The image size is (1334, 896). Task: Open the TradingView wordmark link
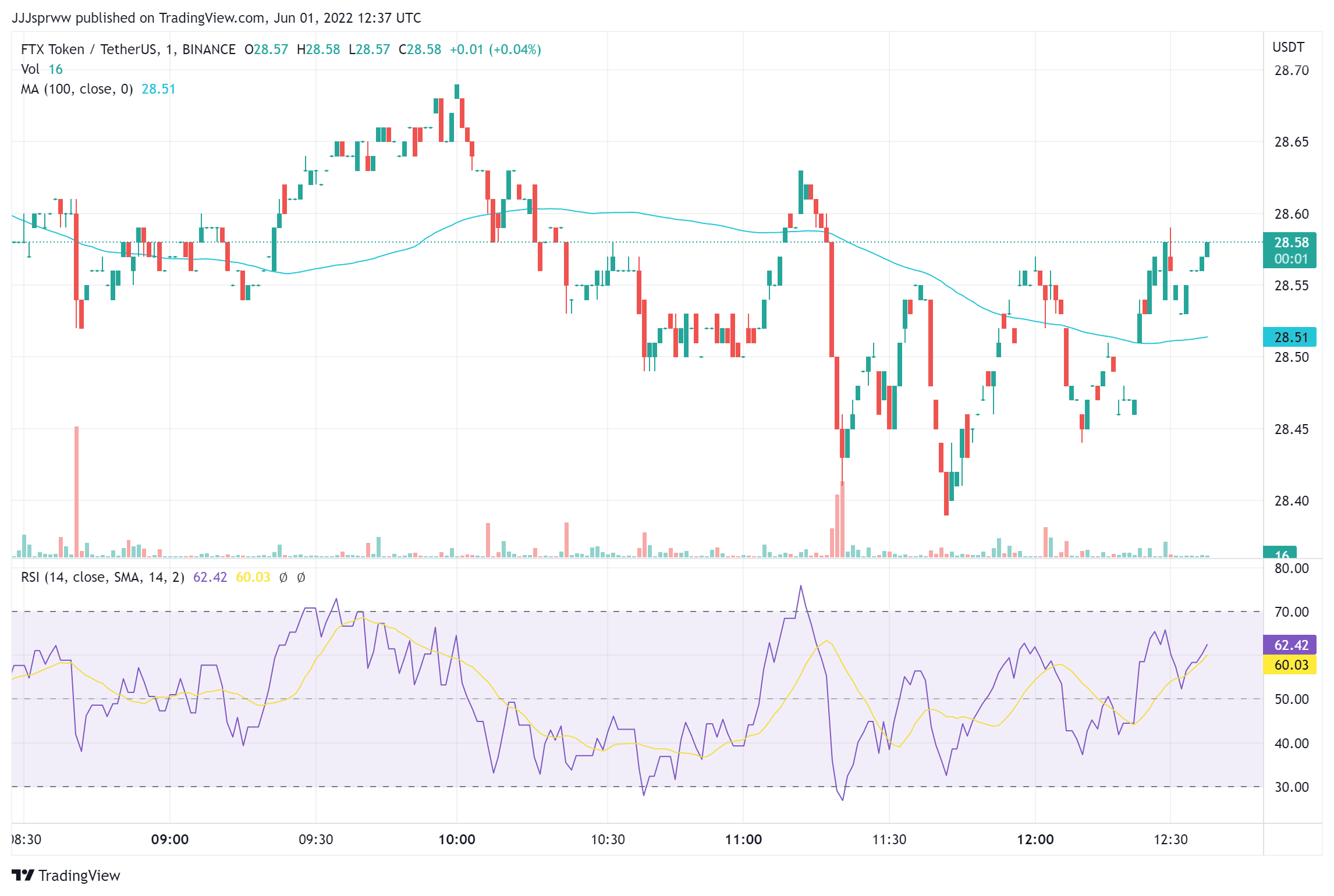79,875
